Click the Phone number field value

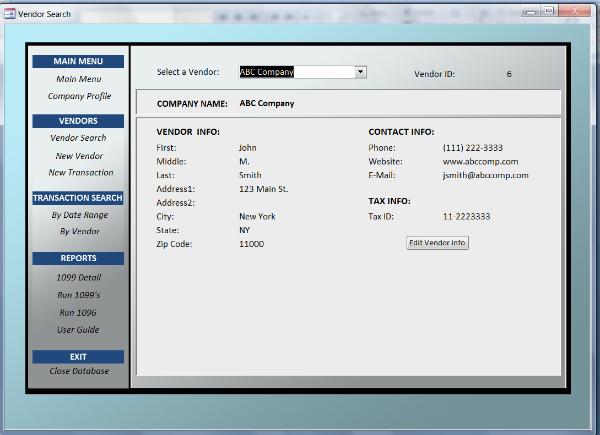(473, 148)
